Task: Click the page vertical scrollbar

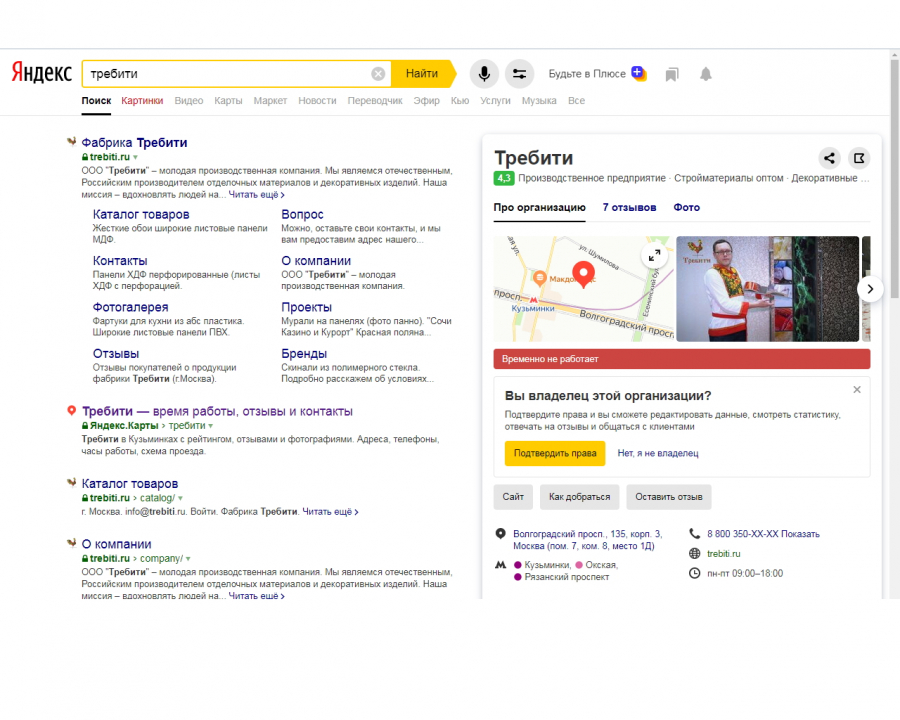Action: tap(894, 178)
